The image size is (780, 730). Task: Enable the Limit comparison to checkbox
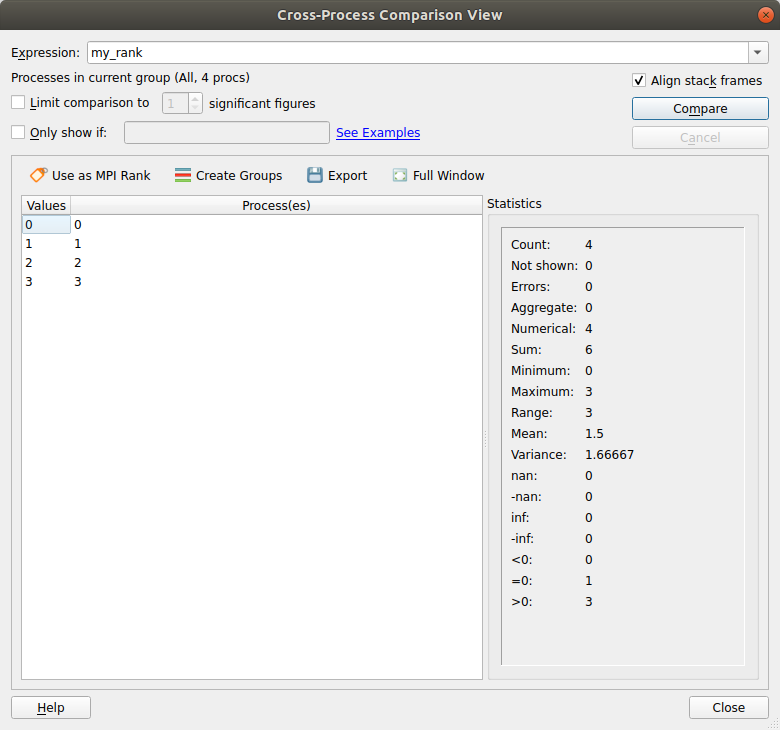pos(18,102)
